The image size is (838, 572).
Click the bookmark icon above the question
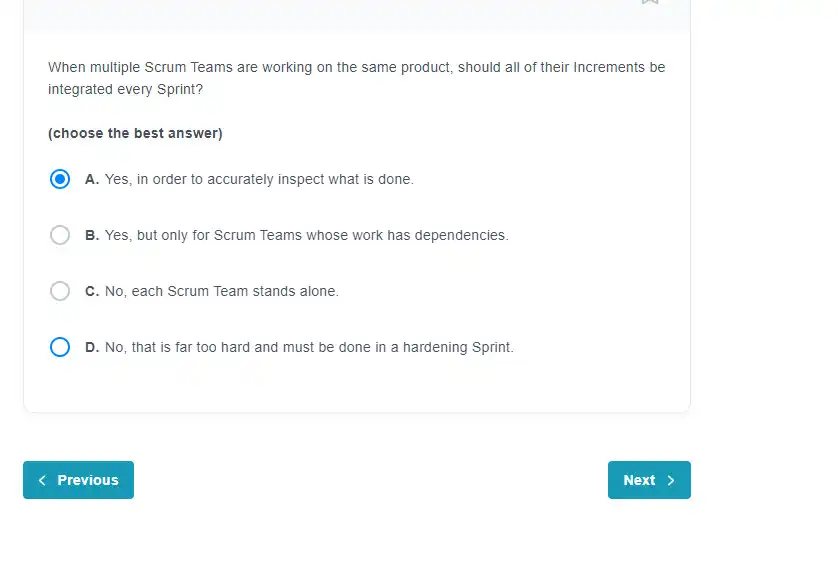click(650, 2)
